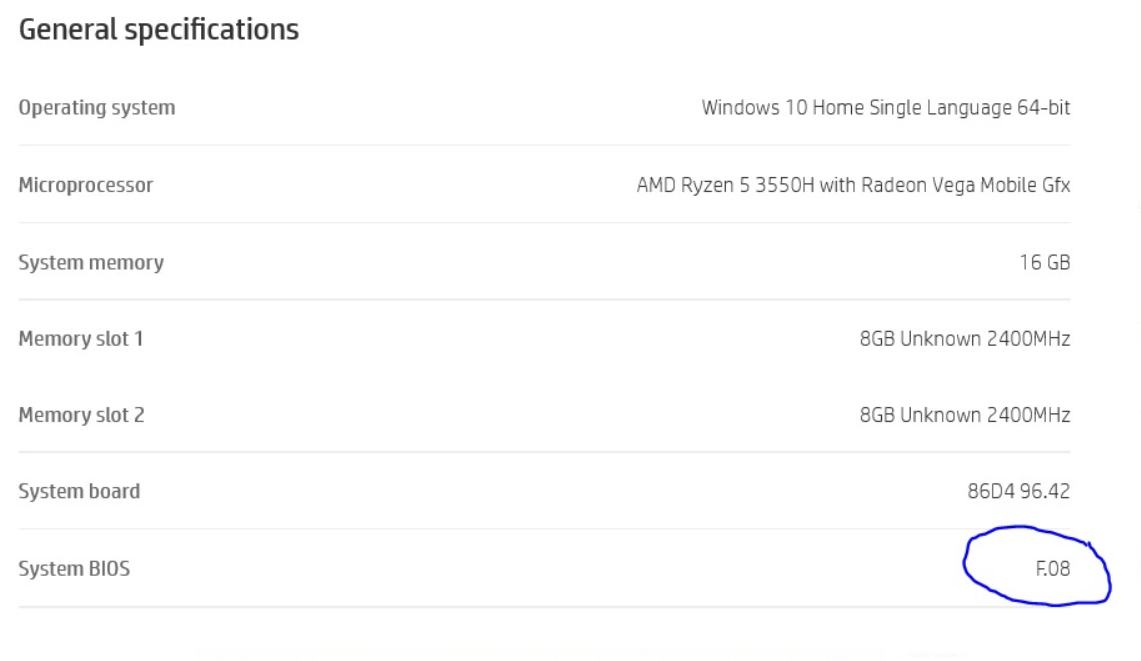Viewport: 1141px width, 661px height.
Task: Select the Microprocessor label
Action: (86, 185)
